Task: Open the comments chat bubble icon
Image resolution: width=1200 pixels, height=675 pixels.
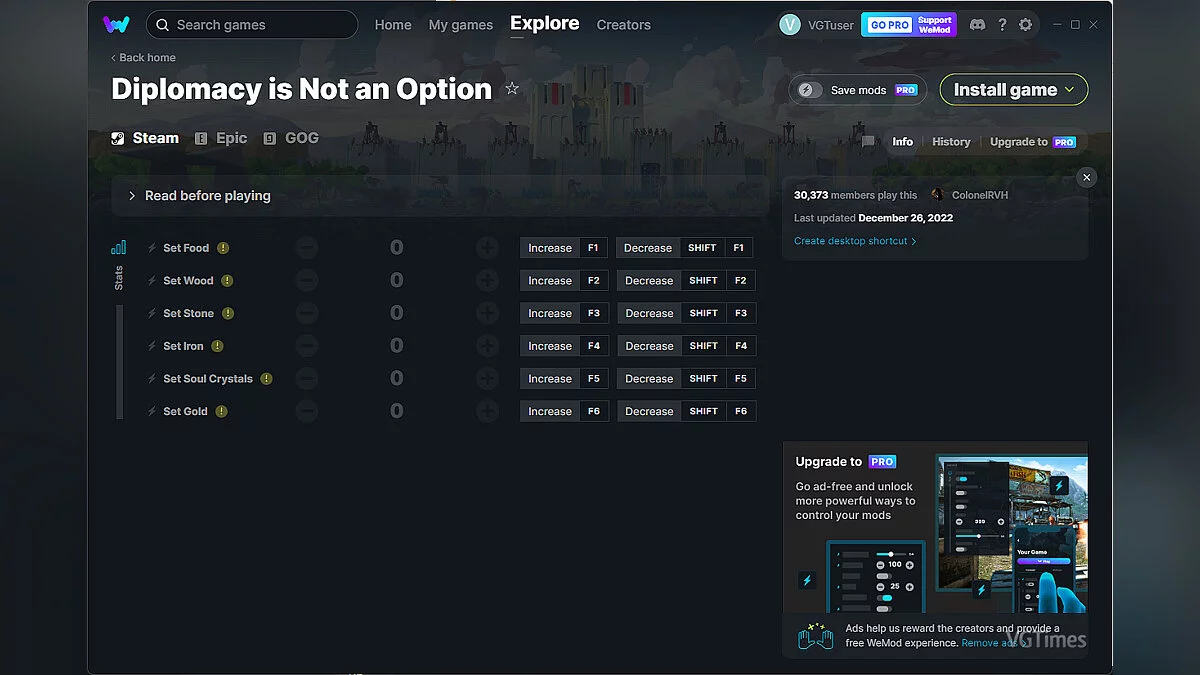Action: coord(868,142)
